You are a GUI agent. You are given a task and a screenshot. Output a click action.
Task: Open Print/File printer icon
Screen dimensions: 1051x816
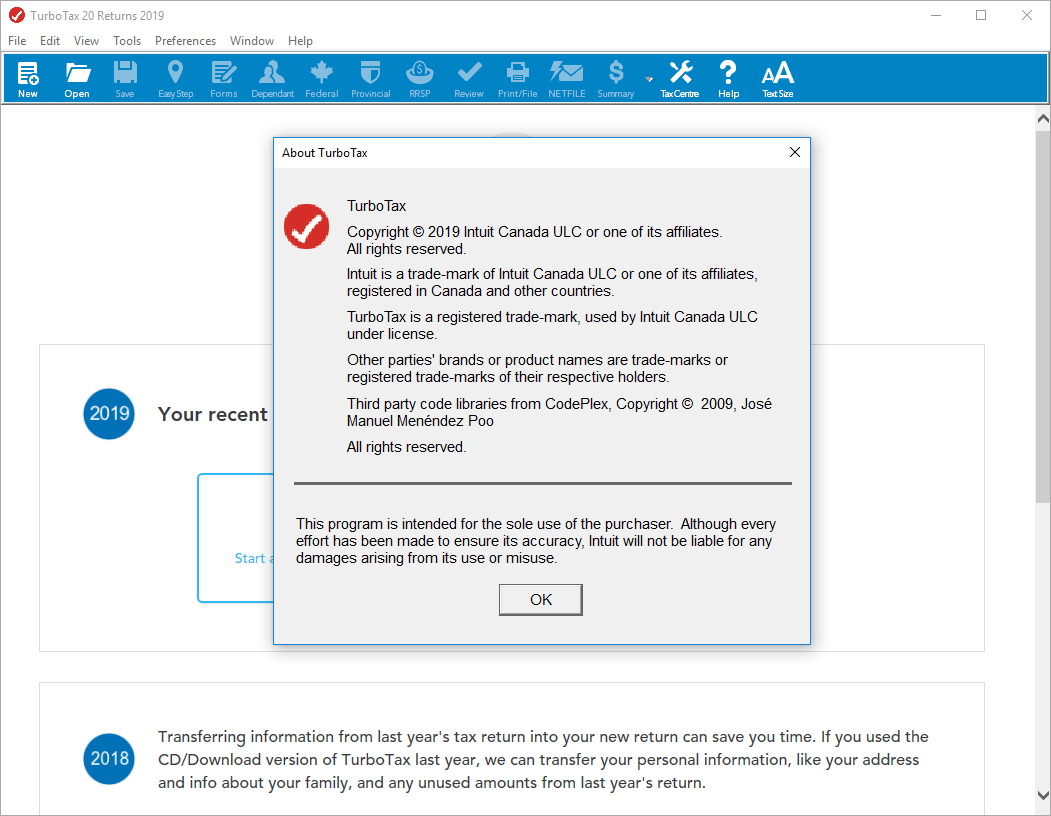click(517, 79)
